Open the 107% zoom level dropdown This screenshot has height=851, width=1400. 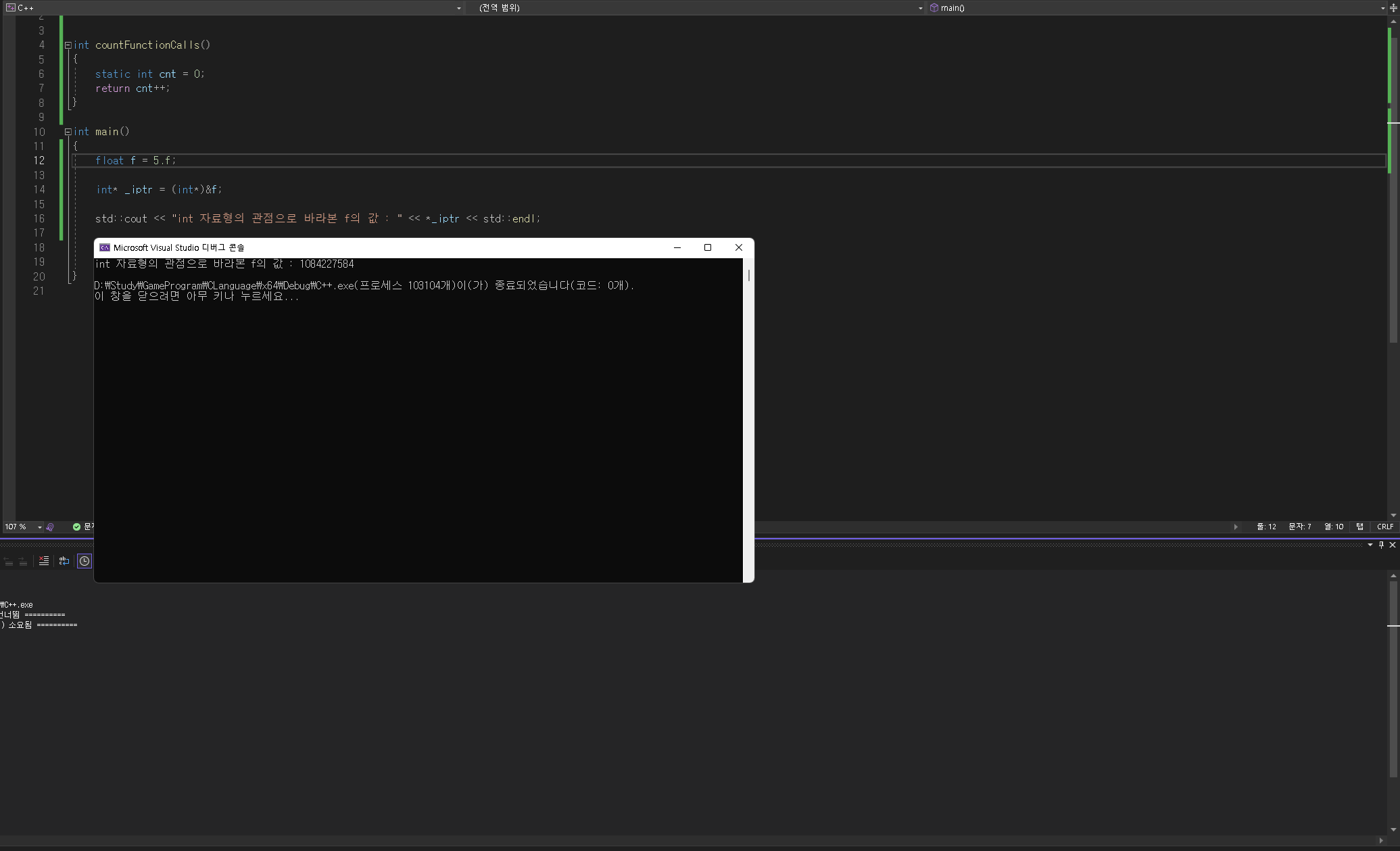39,527
